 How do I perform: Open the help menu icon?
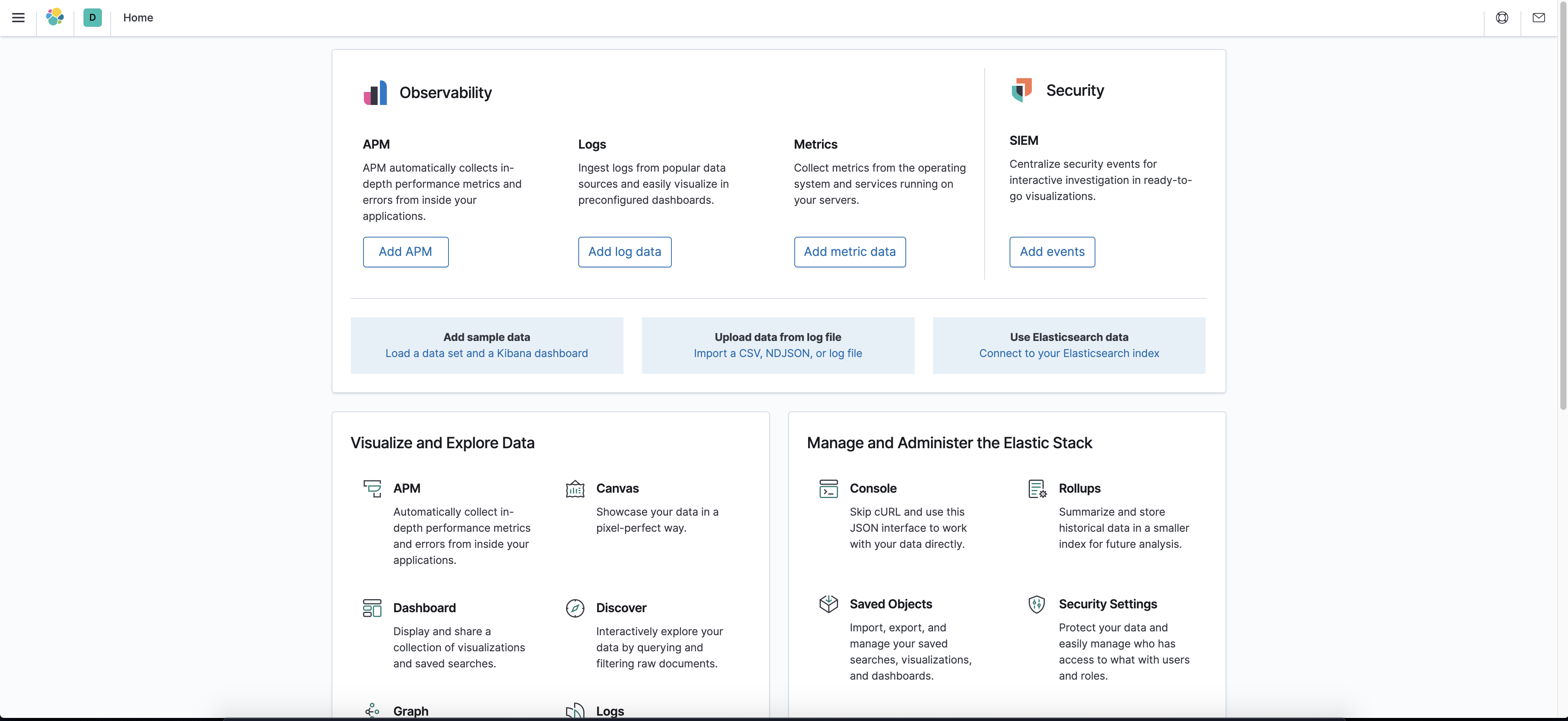pos(1502,18)
